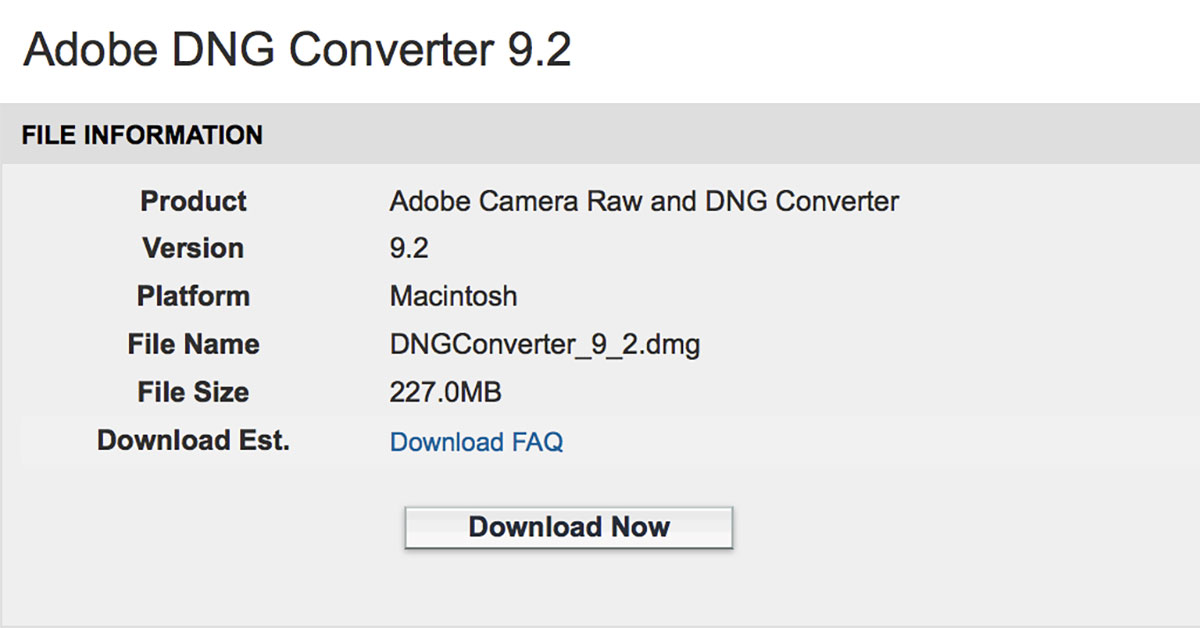
Task: Click inside the Download Now button border
Action: pos(567,527)
